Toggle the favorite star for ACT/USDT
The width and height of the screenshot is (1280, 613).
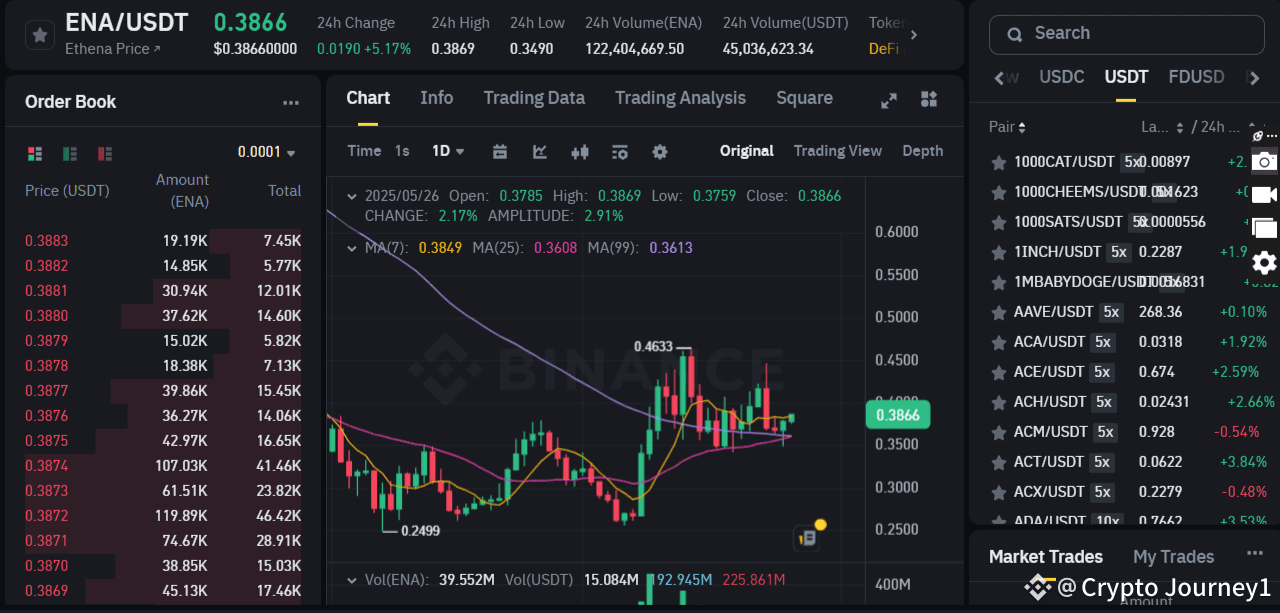point(997,462)
